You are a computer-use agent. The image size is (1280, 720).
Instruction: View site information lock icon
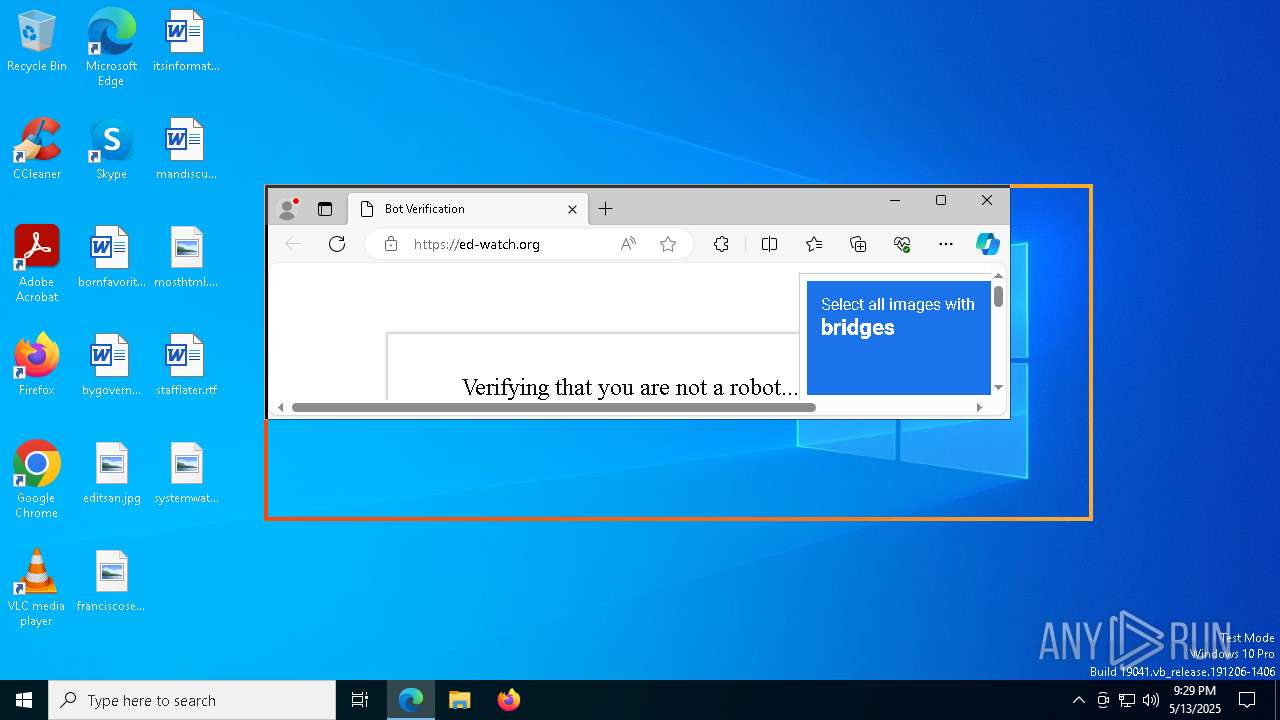coord(391,244)
